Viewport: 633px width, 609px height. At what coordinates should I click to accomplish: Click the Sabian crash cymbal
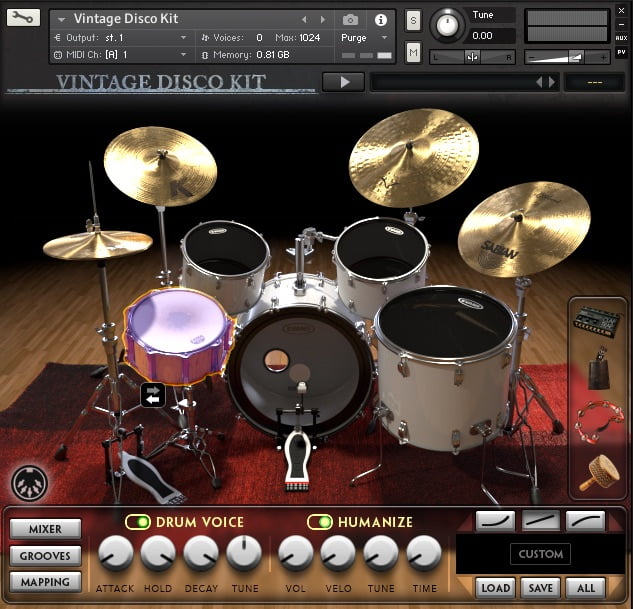(524, 229)
